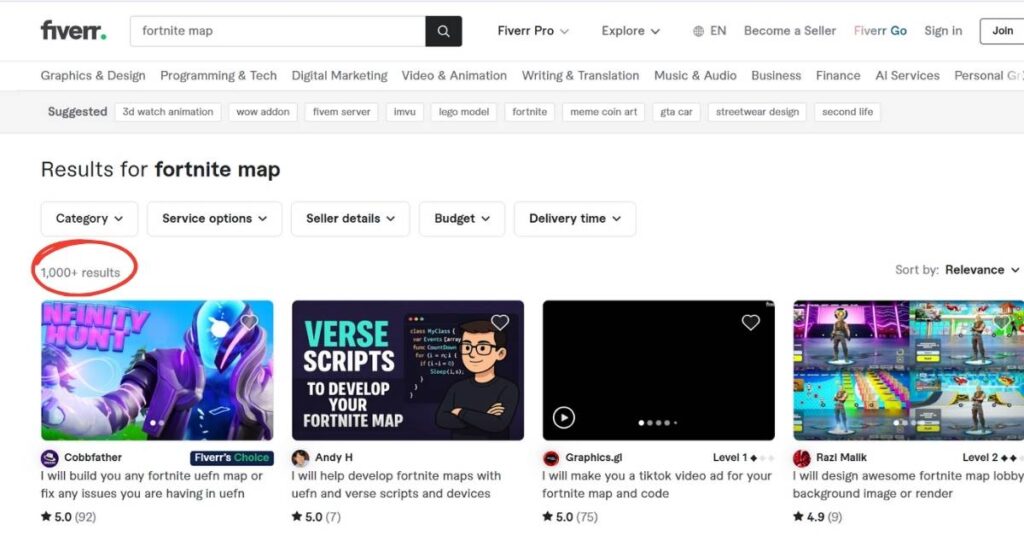Open 'I will build you any fortnite uefn map' gig
This screenshot has height=536, width=1024.
tap(152, 485)
